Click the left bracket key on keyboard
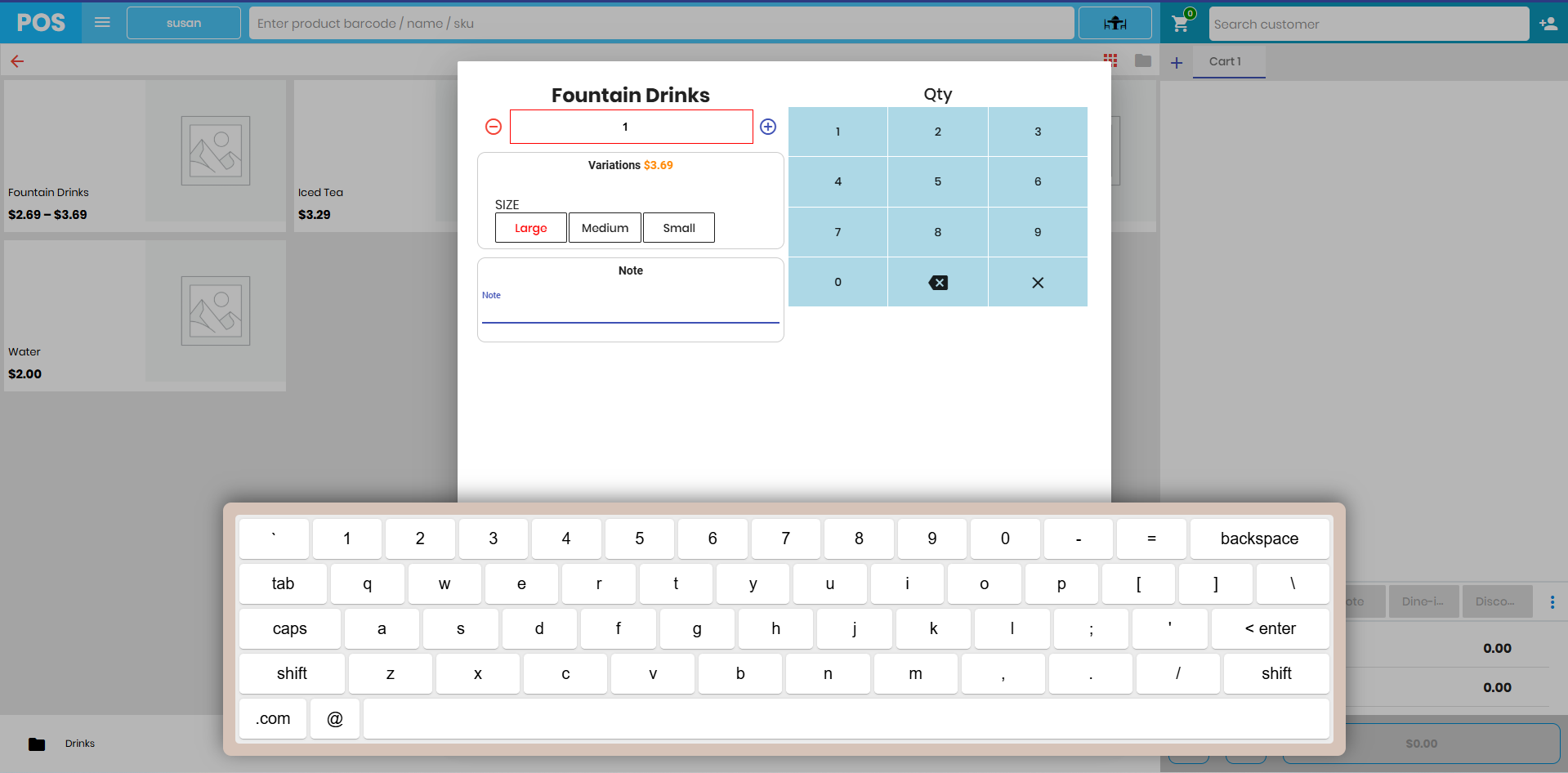The width and height of the screenshot is (1568, 773). (1138, 583)
